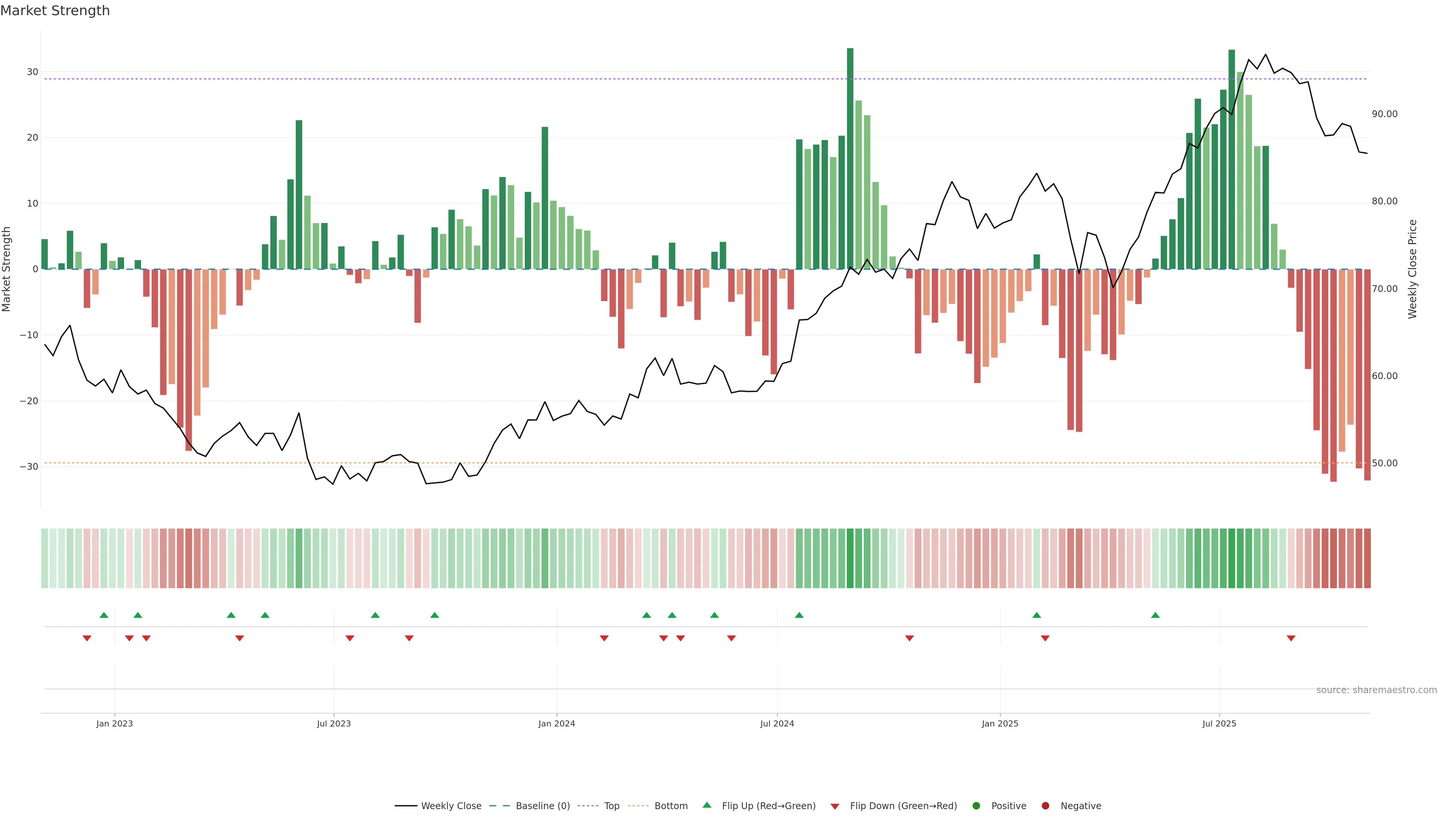Click the source: sharemaestro.com text

click(x=1376, y=690)
